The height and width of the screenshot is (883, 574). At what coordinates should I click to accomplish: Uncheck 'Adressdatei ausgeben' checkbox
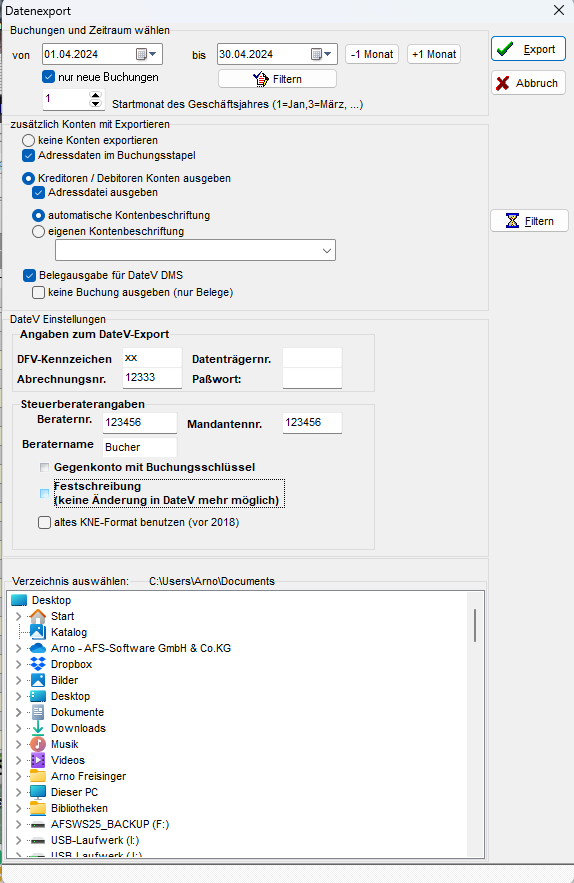tap(38, 193)
